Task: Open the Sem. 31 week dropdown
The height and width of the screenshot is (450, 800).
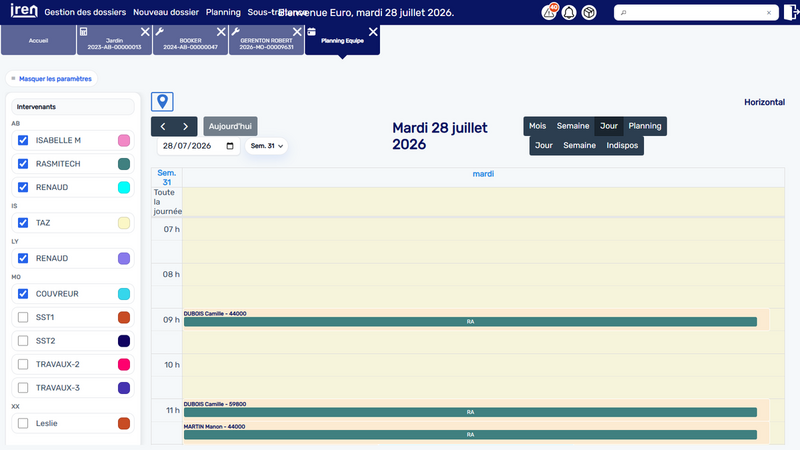Action: (266, 146)
